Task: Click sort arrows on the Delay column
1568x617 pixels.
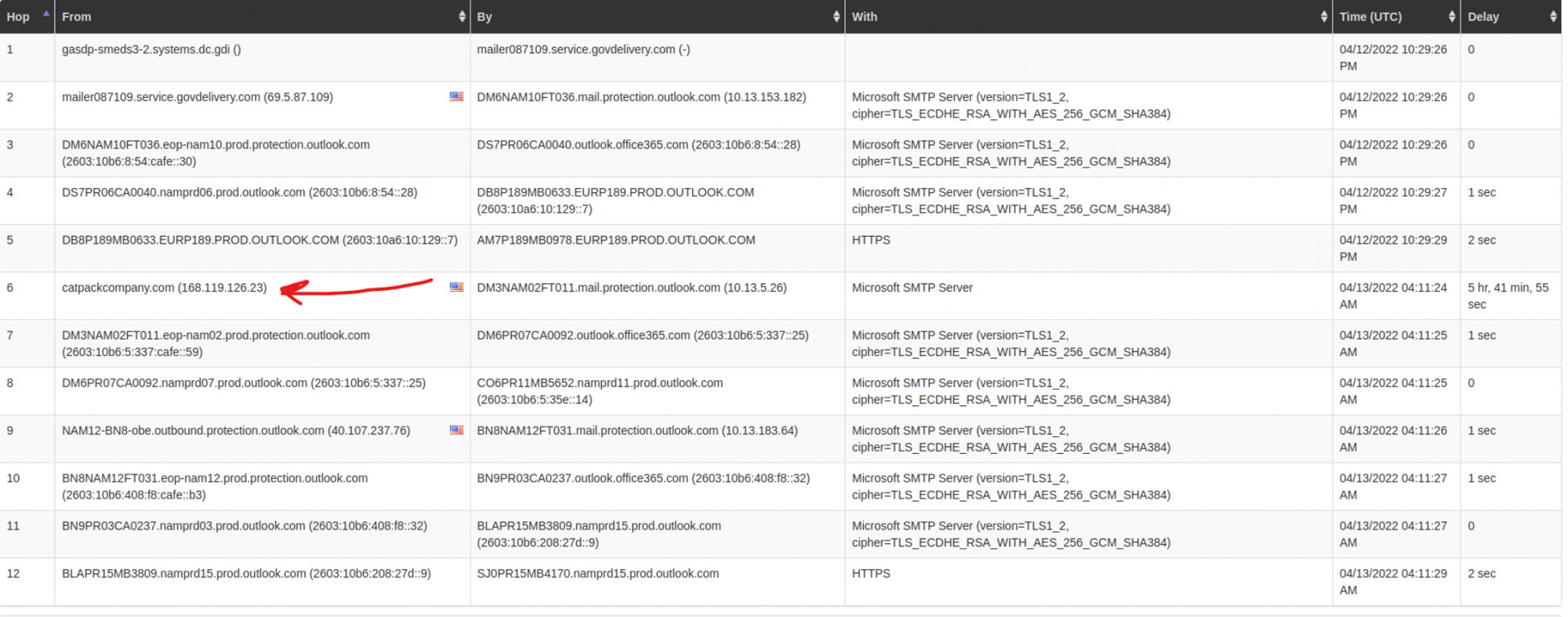Action: (x=1553, y=16)
